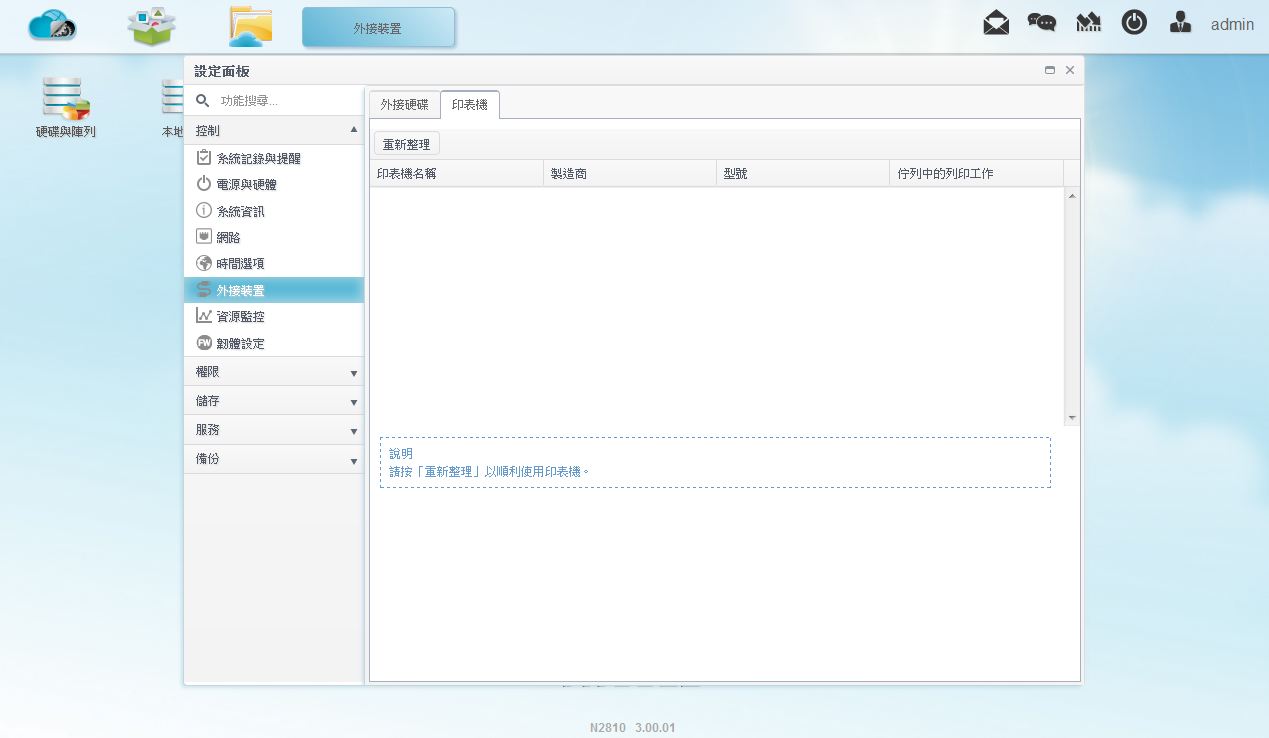Viewport: 1269px width, 738px height.
Task: Click the admin username label
Action: 1232,24
